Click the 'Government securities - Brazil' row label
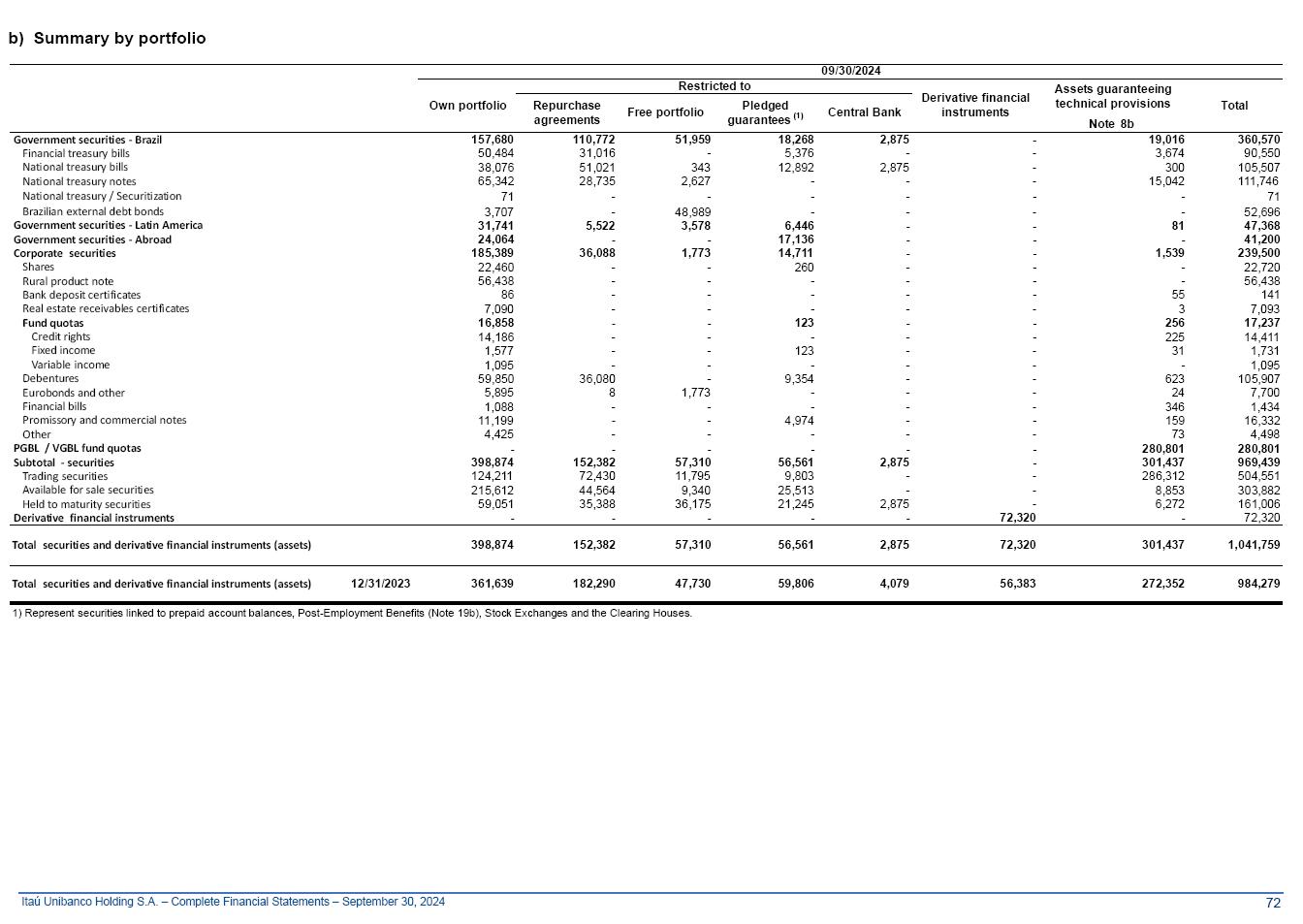The height and width of the screenshot is (924, 1303). 87,140
